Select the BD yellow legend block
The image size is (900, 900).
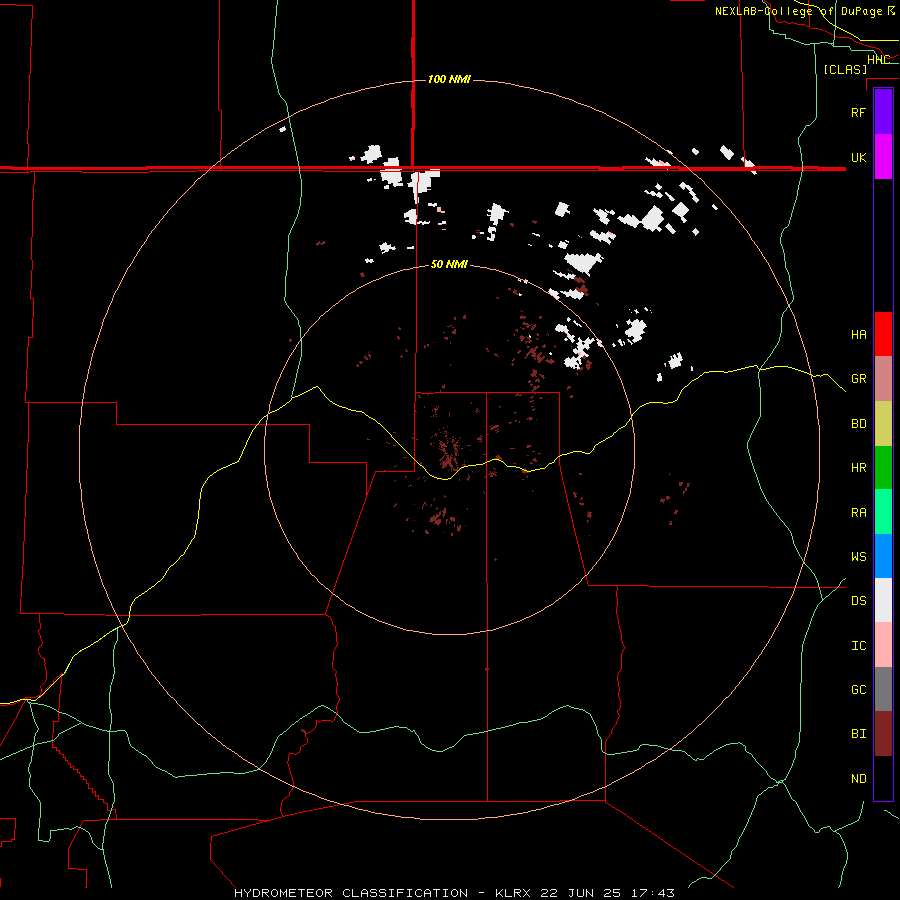(883, 423)
